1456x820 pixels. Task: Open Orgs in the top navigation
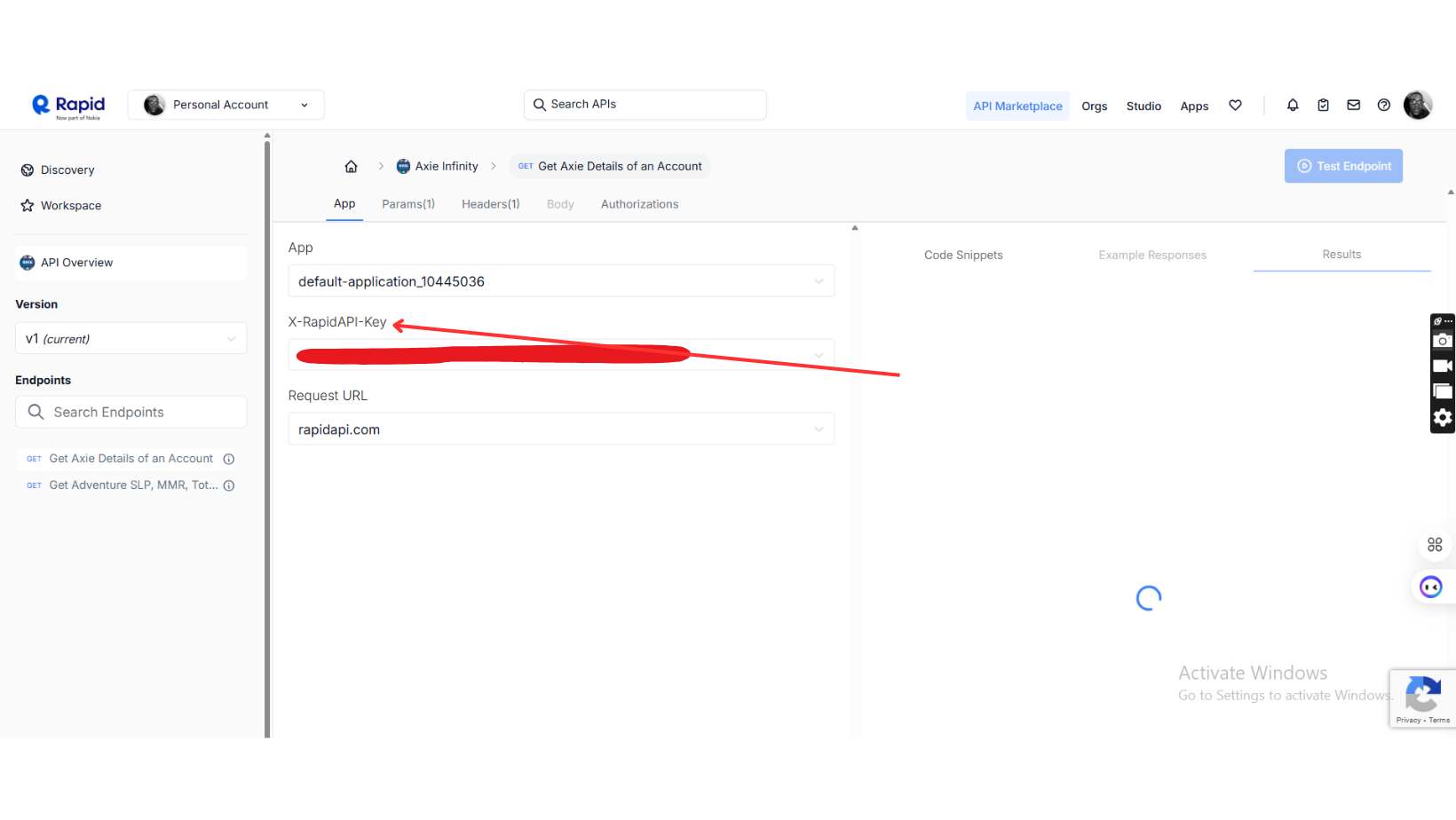pos(1095,106)
